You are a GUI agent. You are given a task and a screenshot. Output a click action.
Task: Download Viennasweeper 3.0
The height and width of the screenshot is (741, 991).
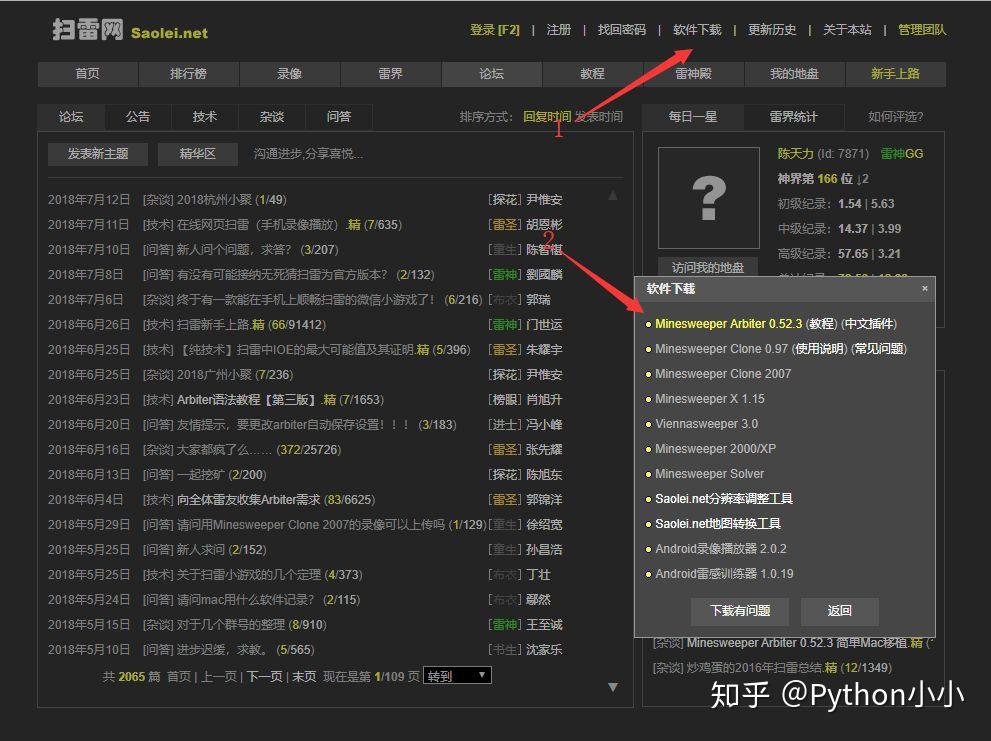pyautogui.click(x=707, y=424)
